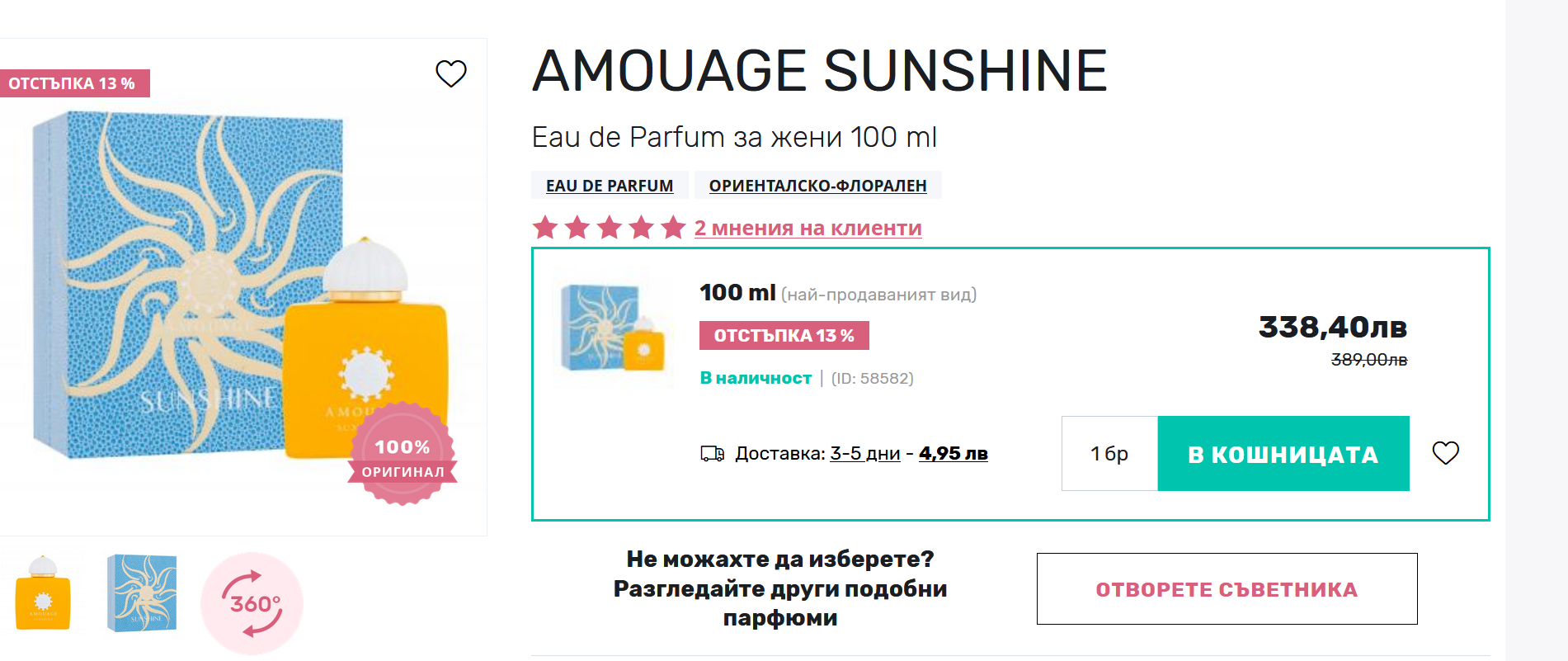The image size is (1568, 661).
Task: Click the 4,95 лв delivery price link
Action: [953, 454]
